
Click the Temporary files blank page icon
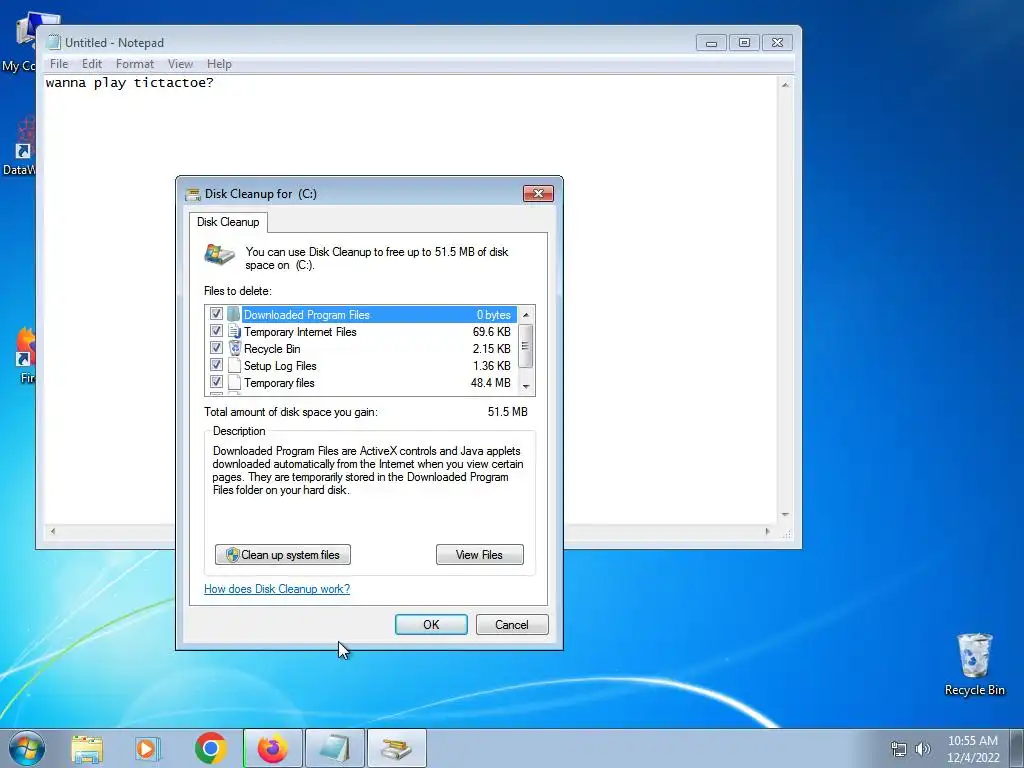pyautogui.click(x=234, y=383)
